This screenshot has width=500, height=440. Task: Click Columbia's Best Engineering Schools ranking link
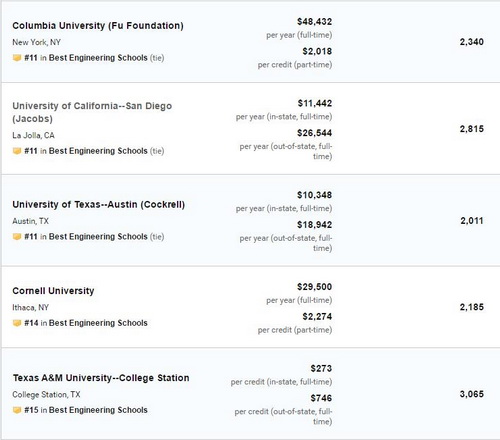pyautogui.click(x=98, y=58)
